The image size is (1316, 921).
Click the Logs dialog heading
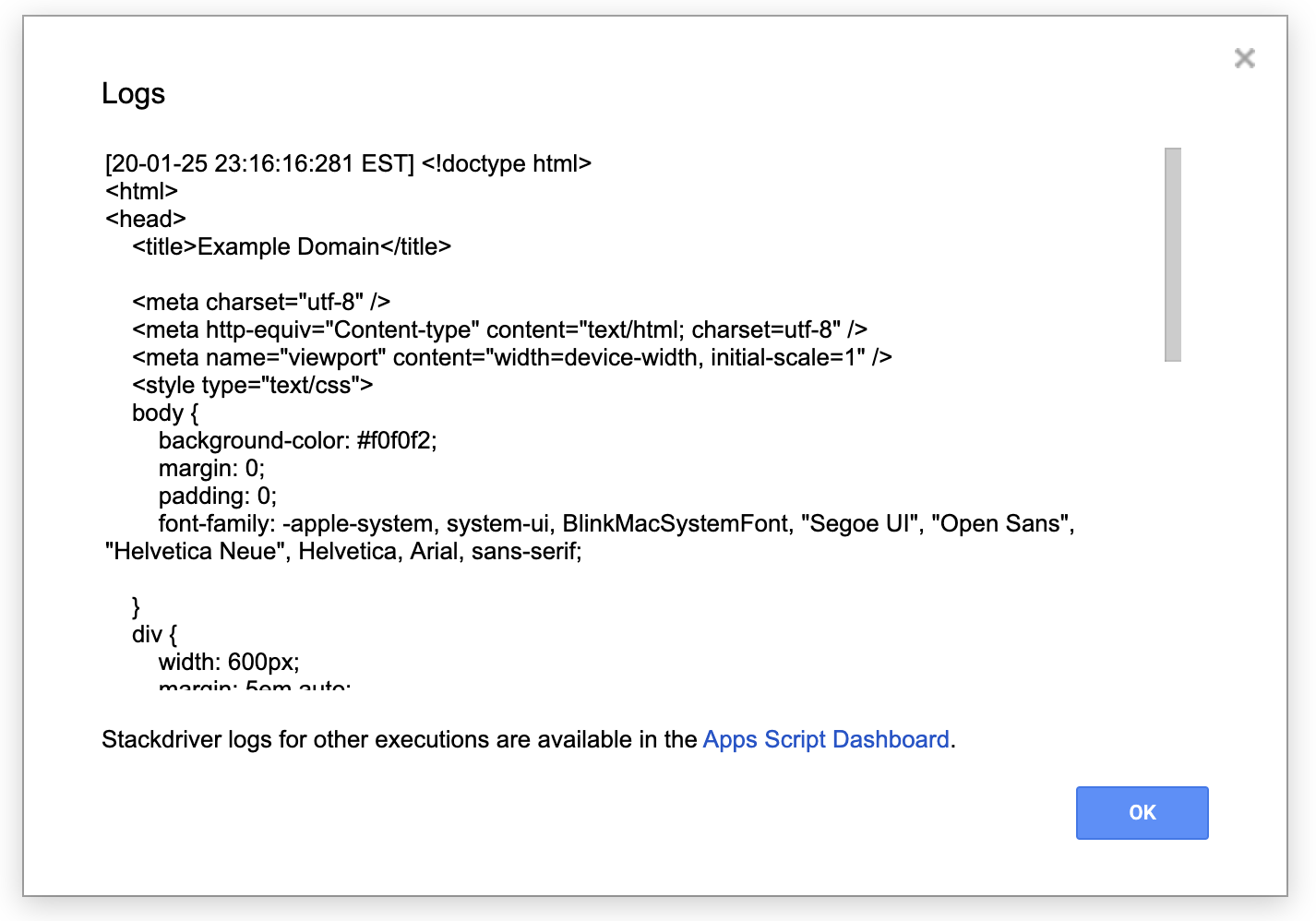click(x=133, y=93)
